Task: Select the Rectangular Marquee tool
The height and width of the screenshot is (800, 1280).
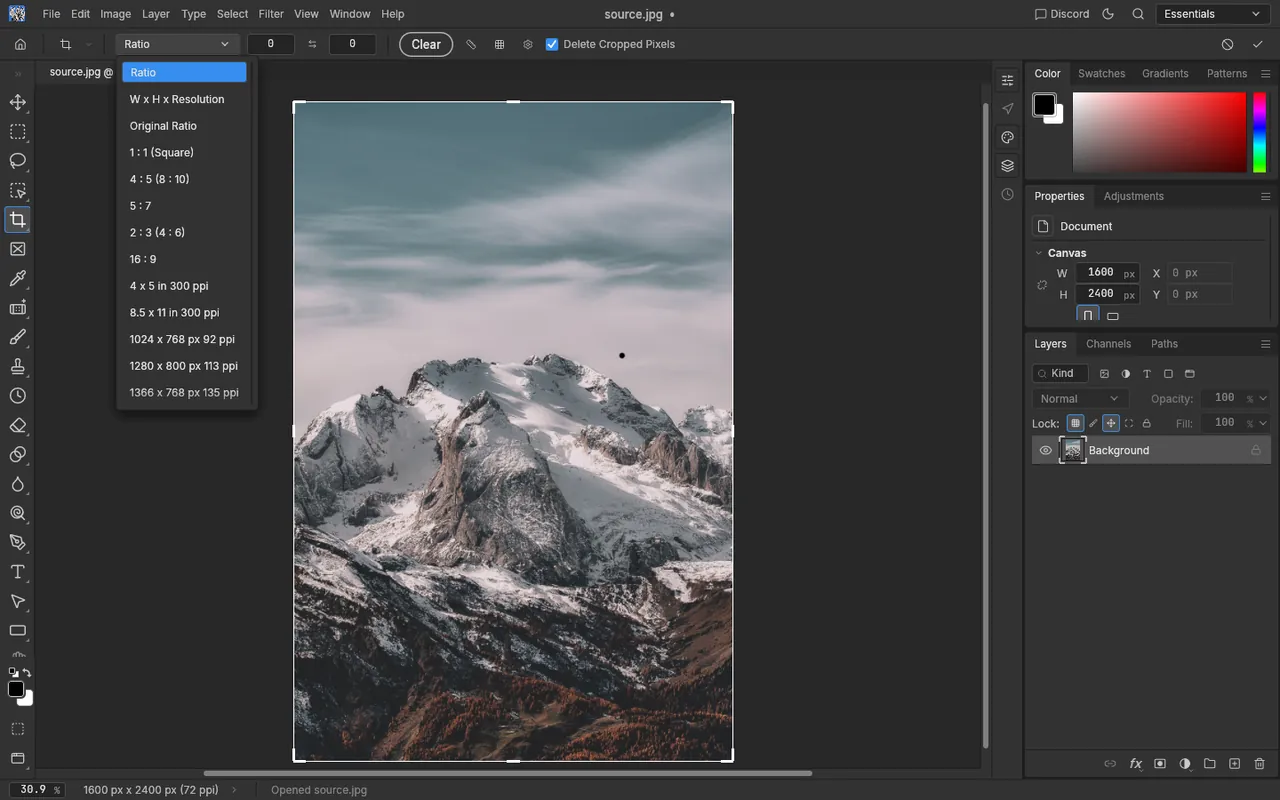Action: point(18,132)
